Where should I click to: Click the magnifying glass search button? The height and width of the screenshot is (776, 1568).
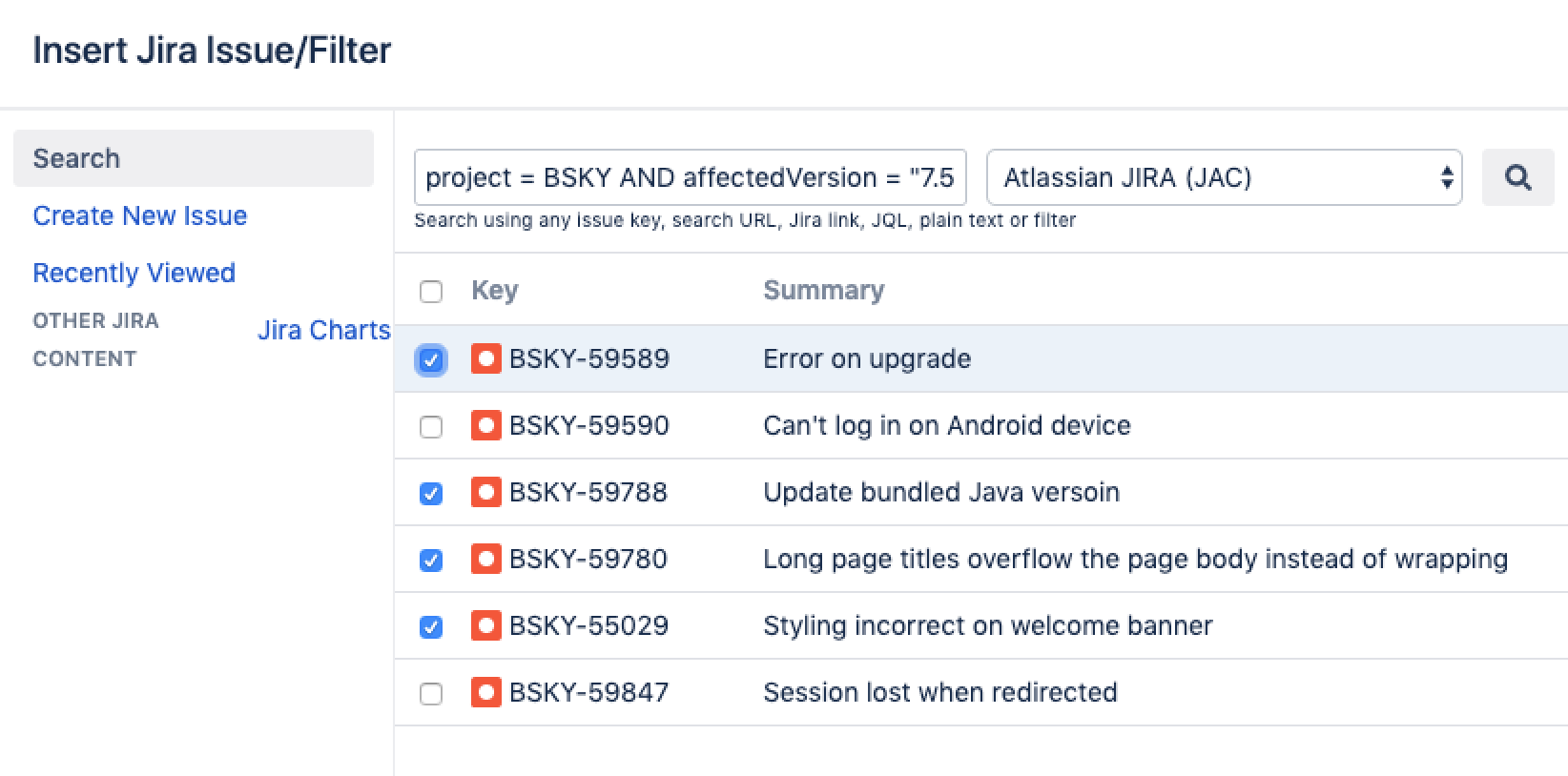(x=1516, y=177)
